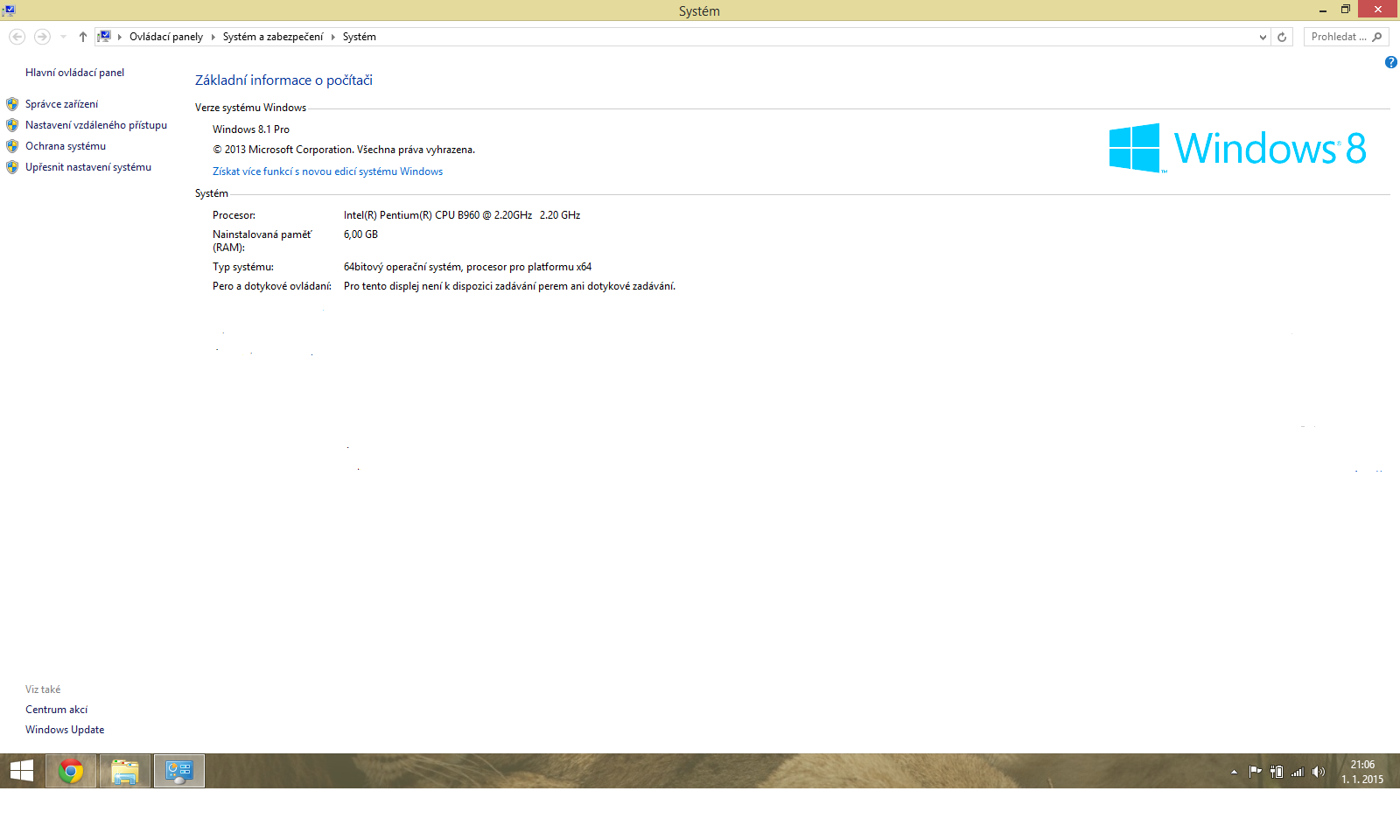
Task: Show hidden tray icons arrow
Action: (1234, 772)
